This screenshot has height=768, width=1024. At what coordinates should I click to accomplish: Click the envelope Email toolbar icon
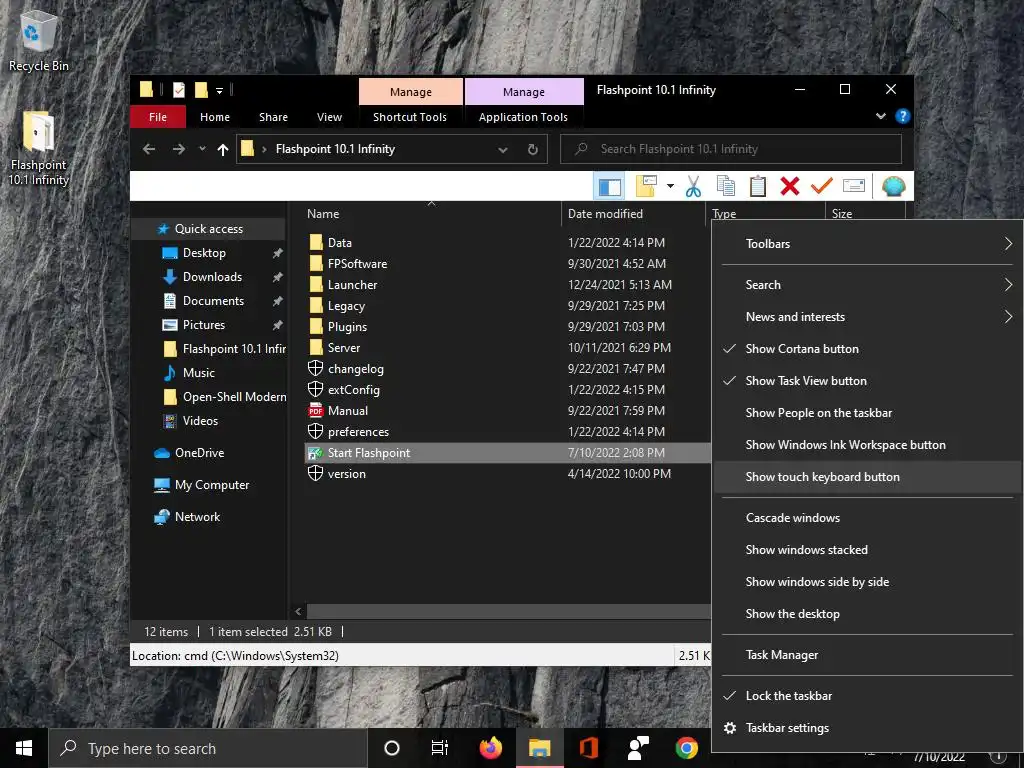click(854, 187)
